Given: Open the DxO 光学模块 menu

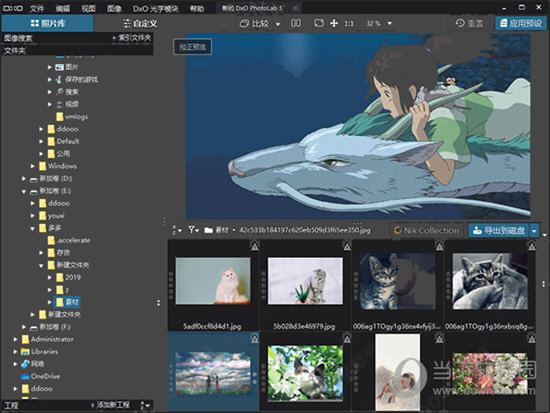Looking at the screenshot, I should click(155, 8).
